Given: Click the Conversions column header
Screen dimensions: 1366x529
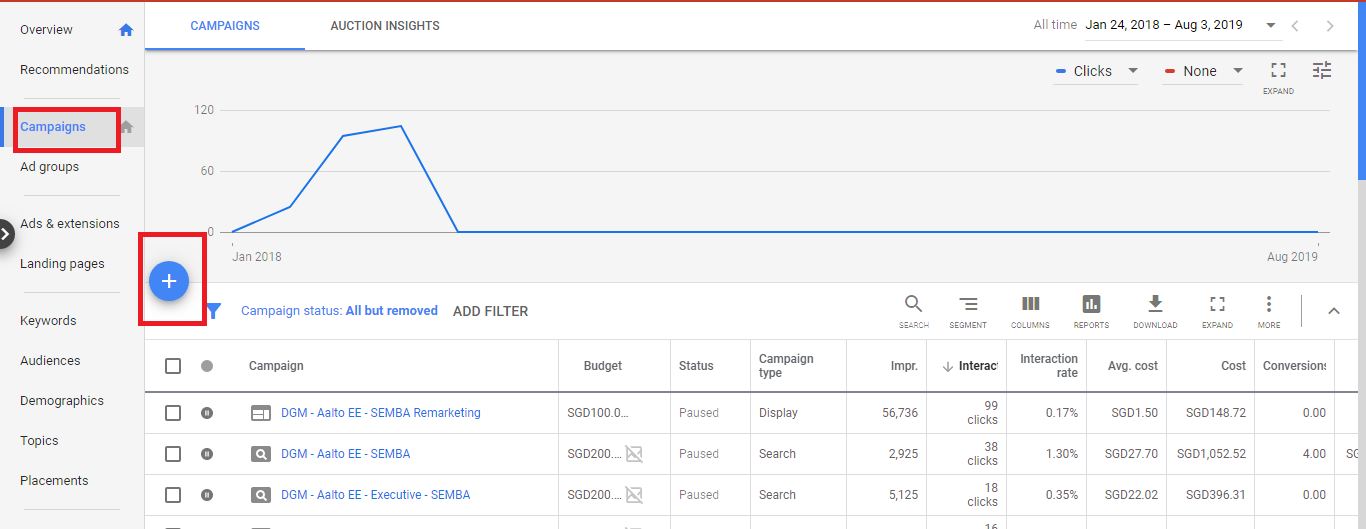Looking at the screenshot, I should (1295, 366).
